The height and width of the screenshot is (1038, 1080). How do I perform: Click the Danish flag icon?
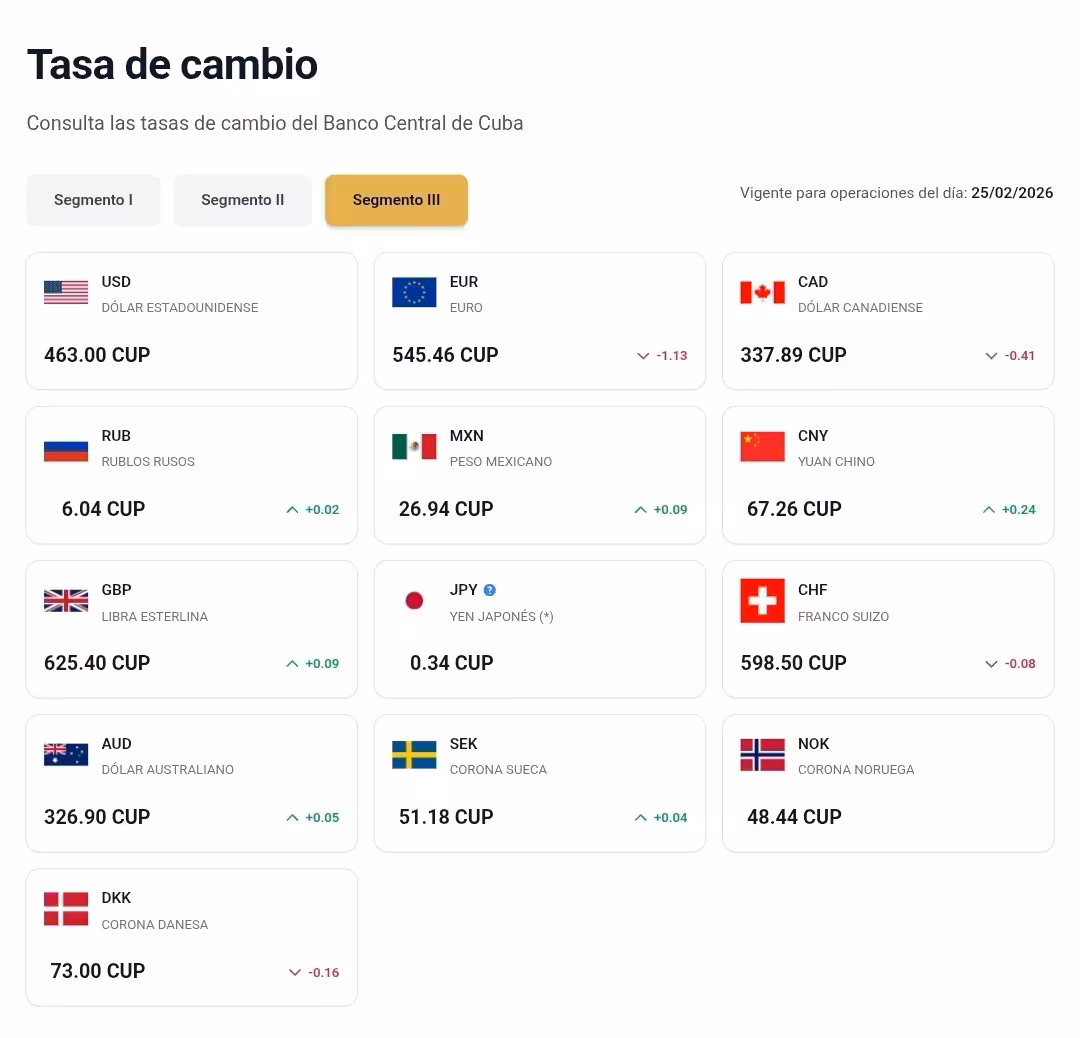(x=66, y=909)
